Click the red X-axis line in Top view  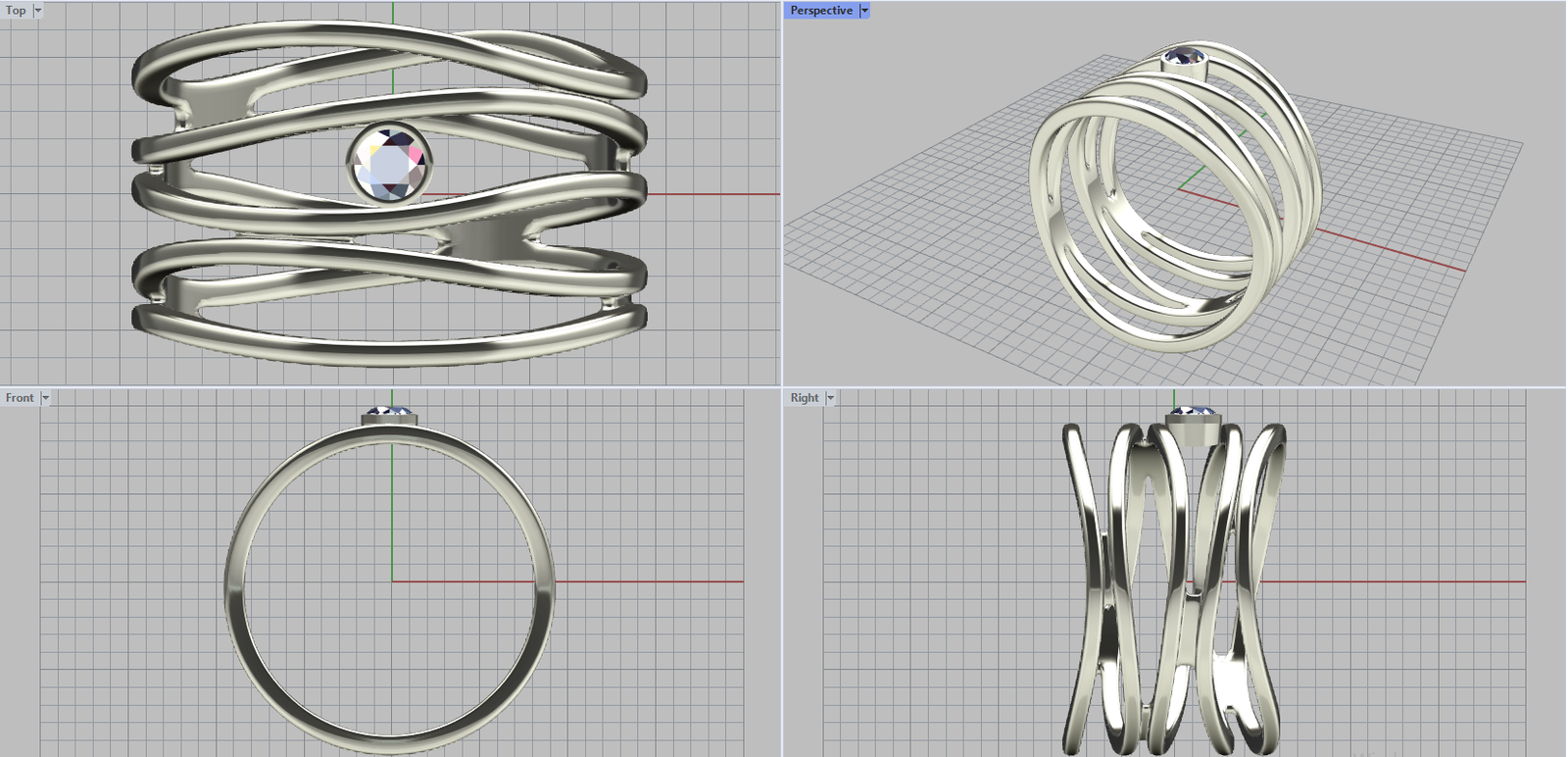[x=715, y=194]
